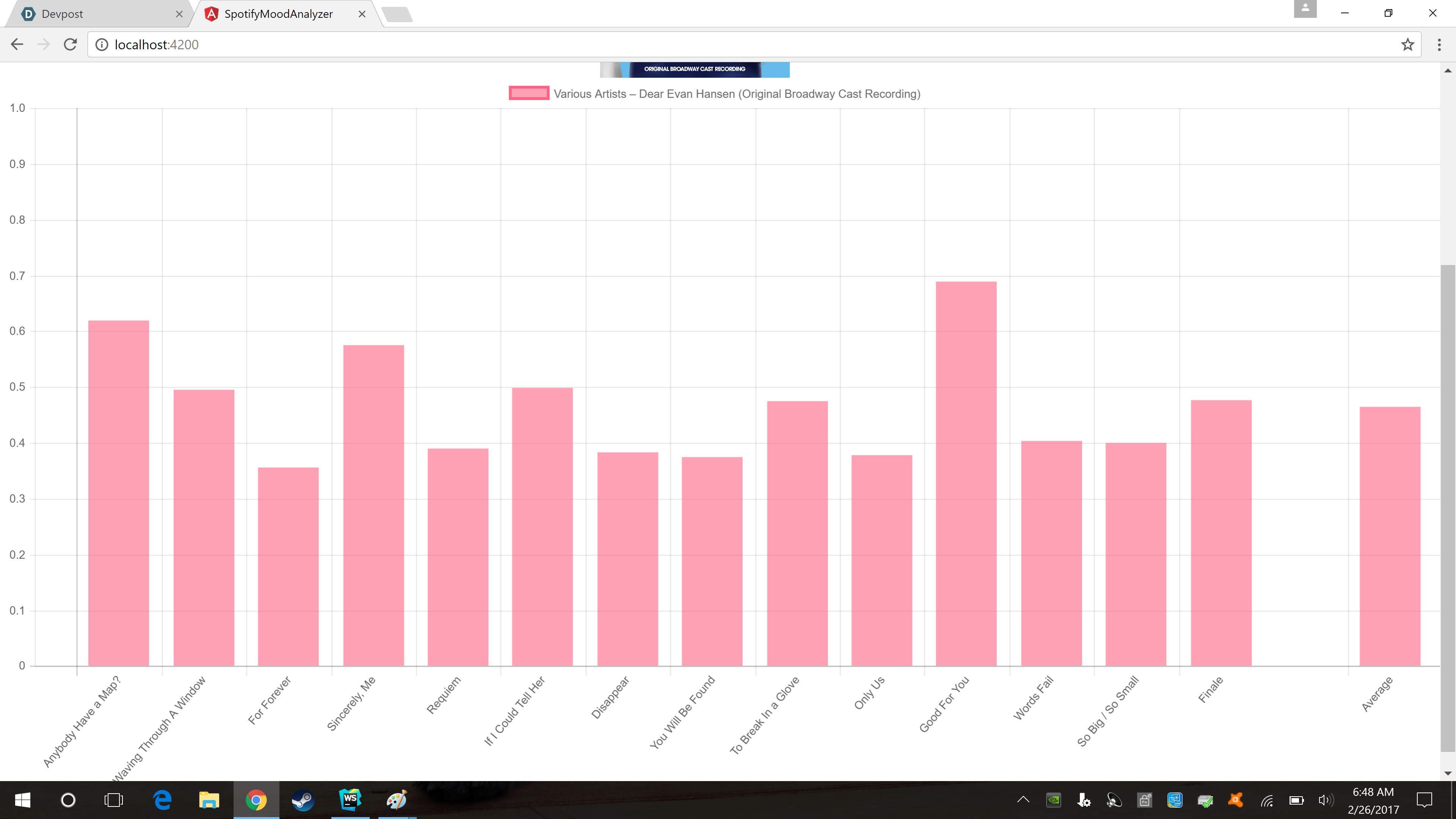Open WebStorm from the taskbar
The image size is (1456, 819).
(350, 800)
